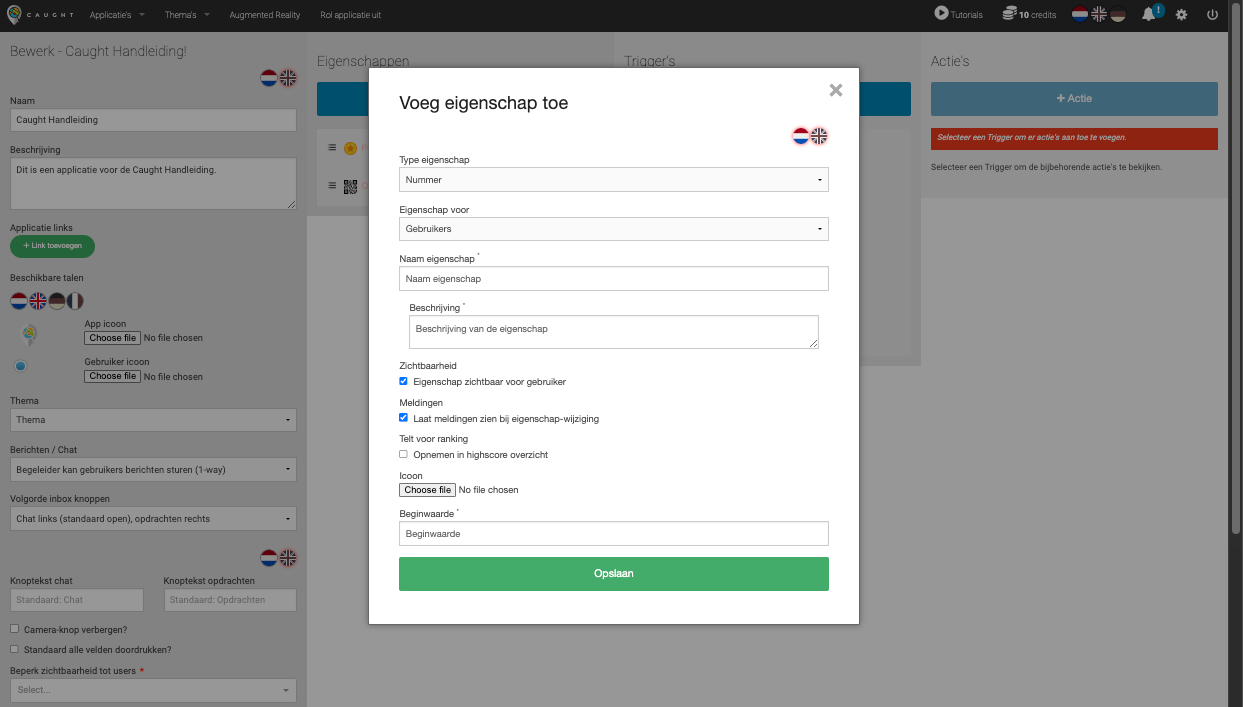
Task: Click the Naam eigenschap input field
Action: [613, 278]
